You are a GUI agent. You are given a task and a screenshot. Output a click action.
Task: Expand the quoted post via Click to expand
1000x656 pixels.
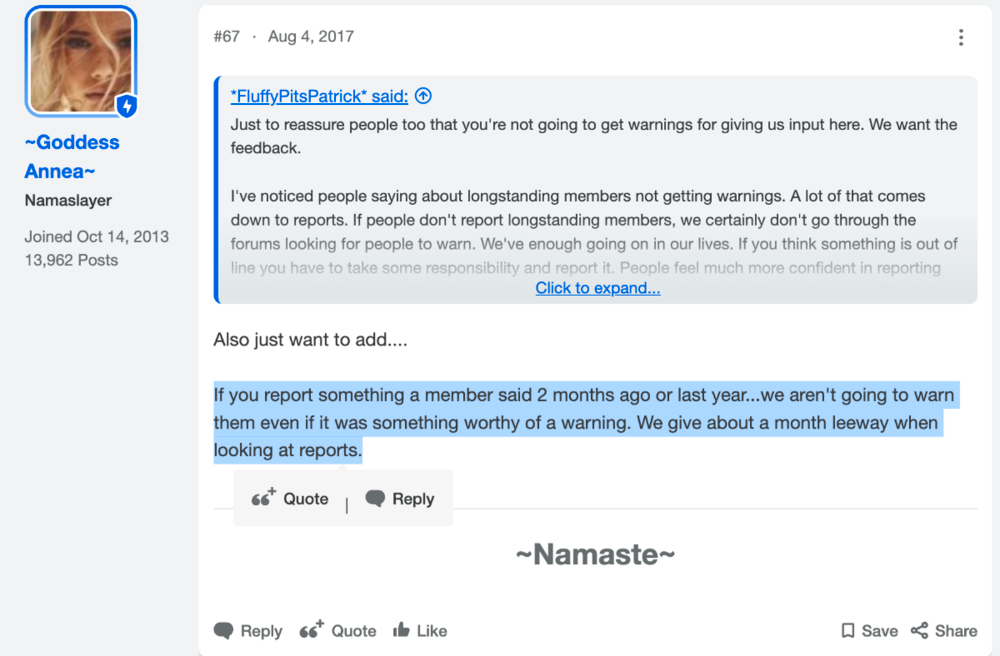[x=598, y=288]
